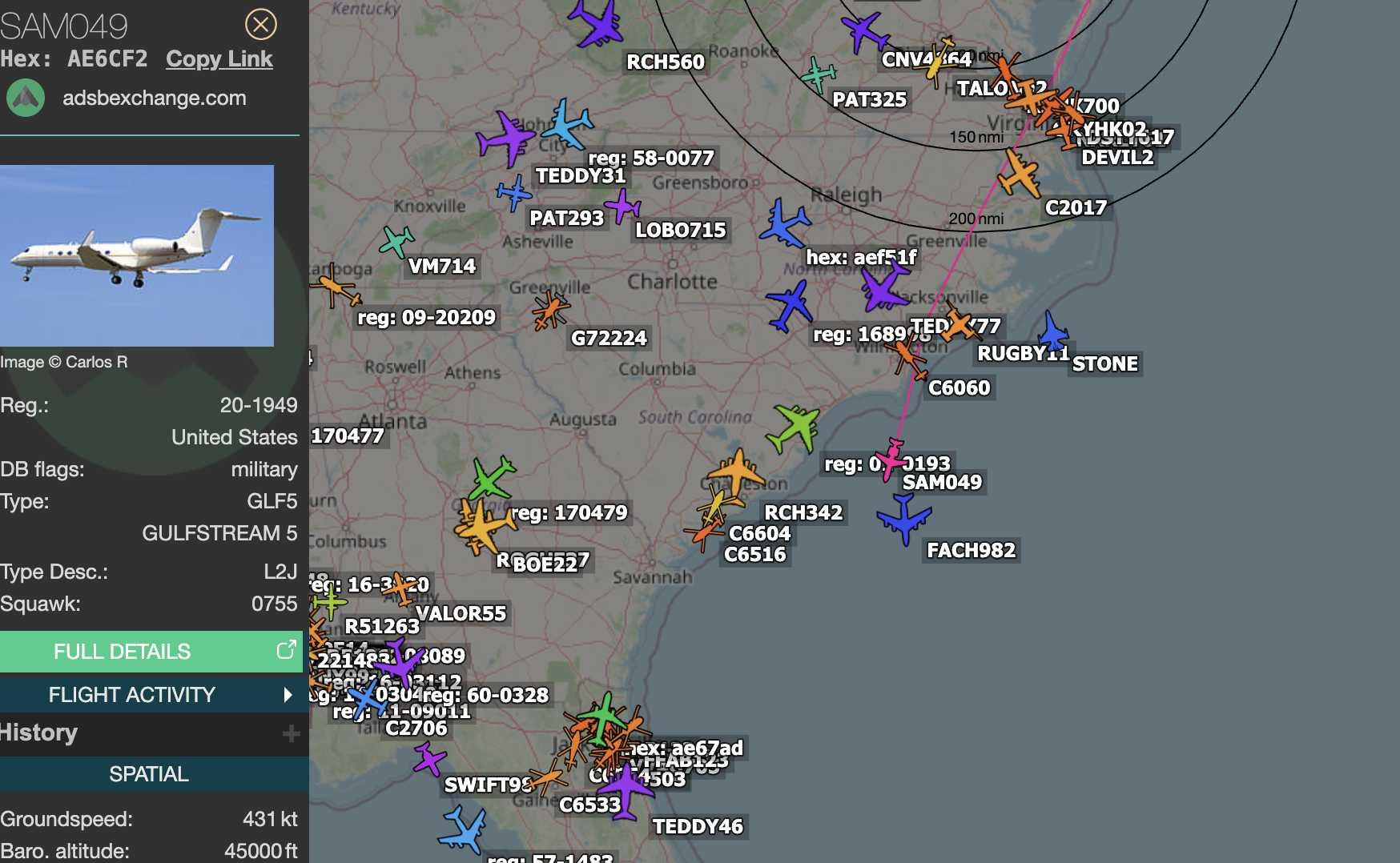Expand the FLIGHT ACTIVITY arrow
1400x863 pixels.
[288, 695]
